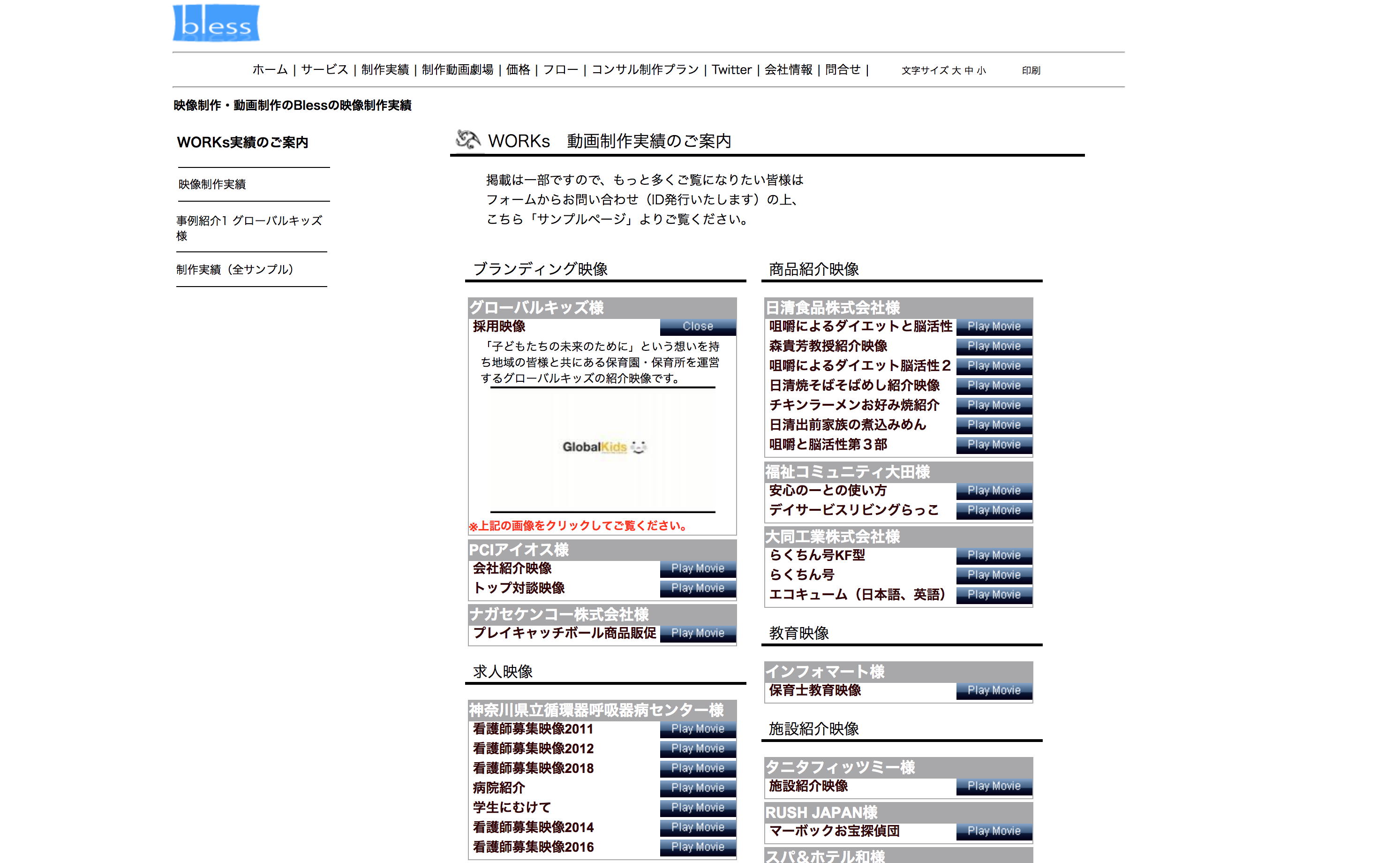
Task: Play 咀嚼によるダイエットと脳活性 movie
Action: (x=994, y=326)
